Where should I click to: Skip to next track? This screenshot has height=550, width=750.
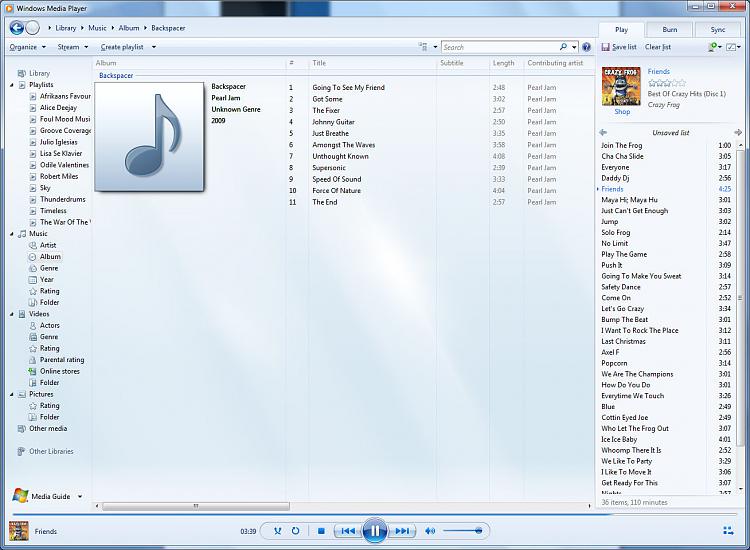(402, 531)
